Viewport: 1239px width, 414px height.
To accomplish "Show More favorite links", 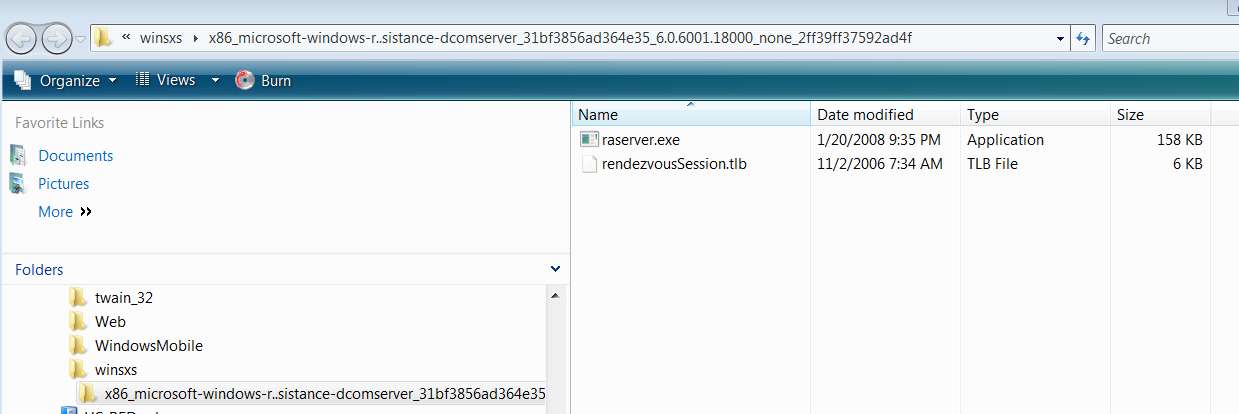I will (65, 212).
